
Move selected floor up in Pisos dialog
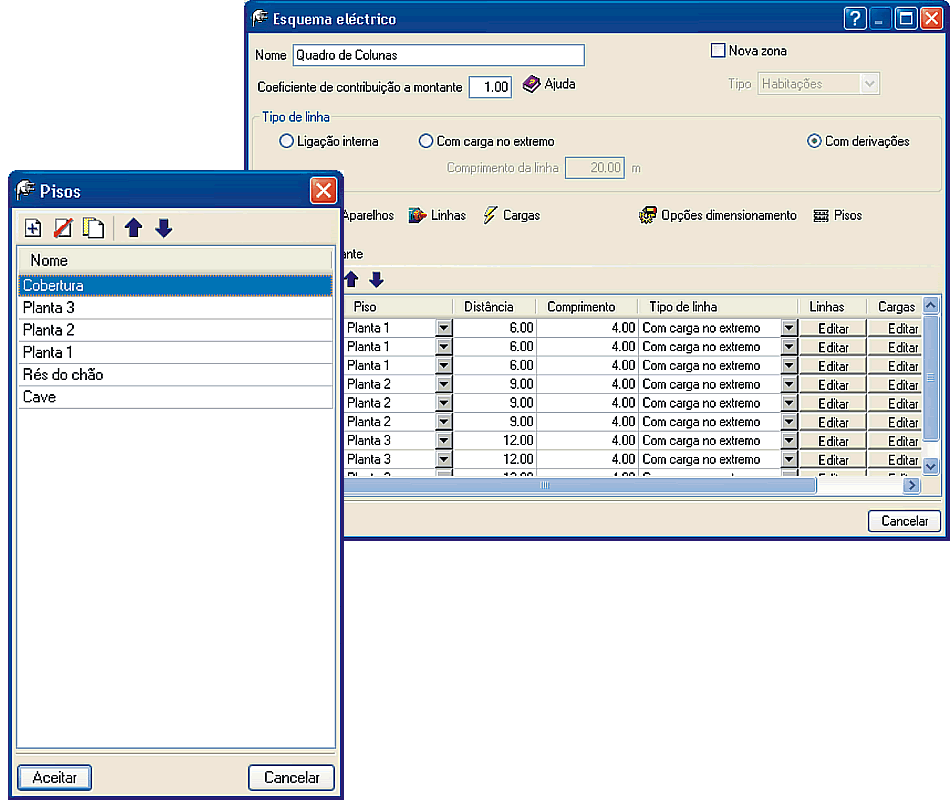pyautogui.click(x=133, y=228)
